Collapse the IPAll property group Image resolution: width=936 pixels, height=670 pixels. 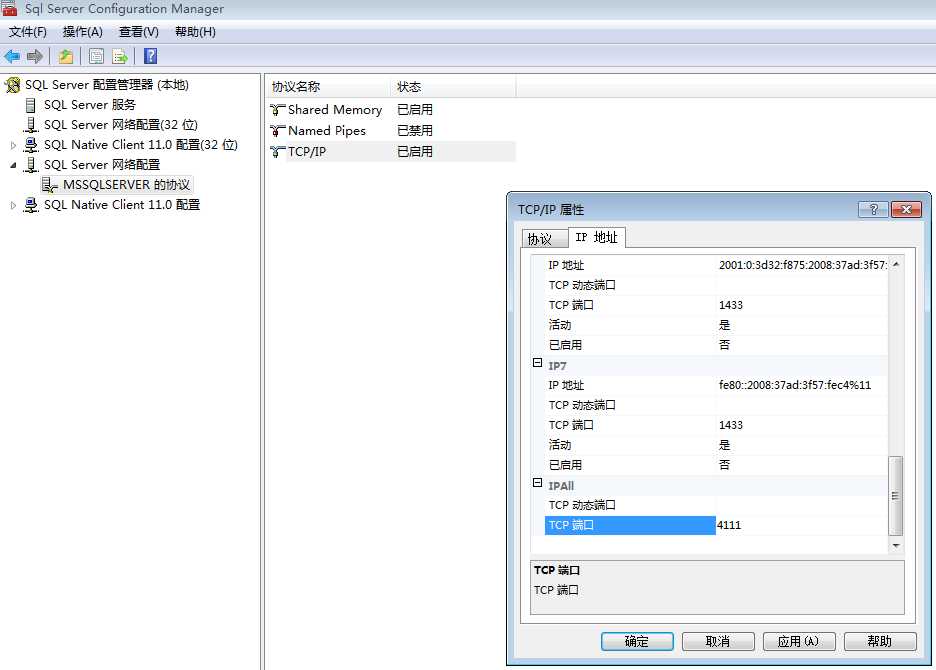pos(537,483)
